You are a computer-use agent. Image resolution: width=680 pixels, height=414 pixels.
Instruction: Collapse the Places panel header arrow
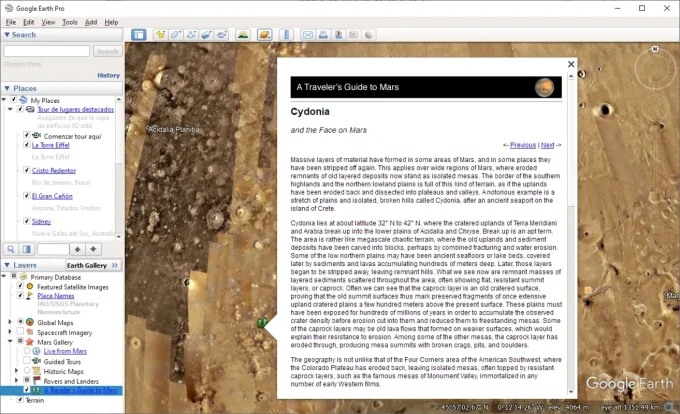click(x=5, y=88)
